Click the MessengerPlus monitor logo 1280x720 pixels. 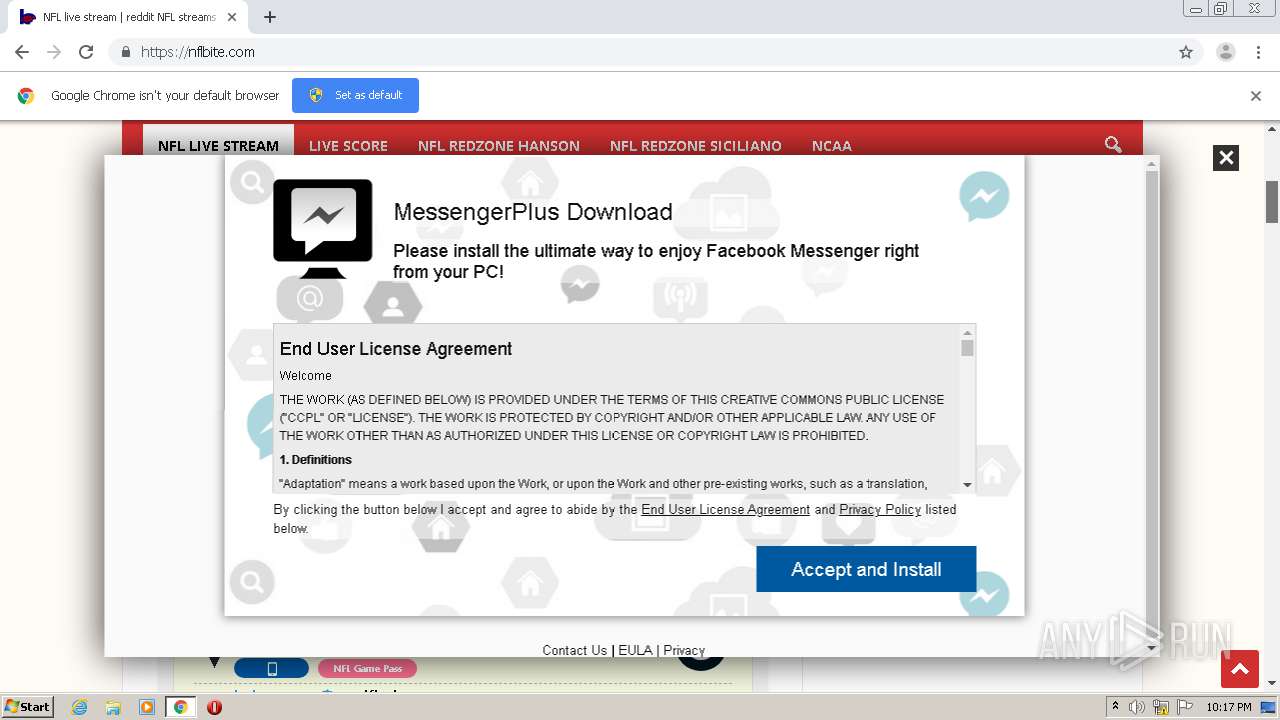click(x=323, y=229)
